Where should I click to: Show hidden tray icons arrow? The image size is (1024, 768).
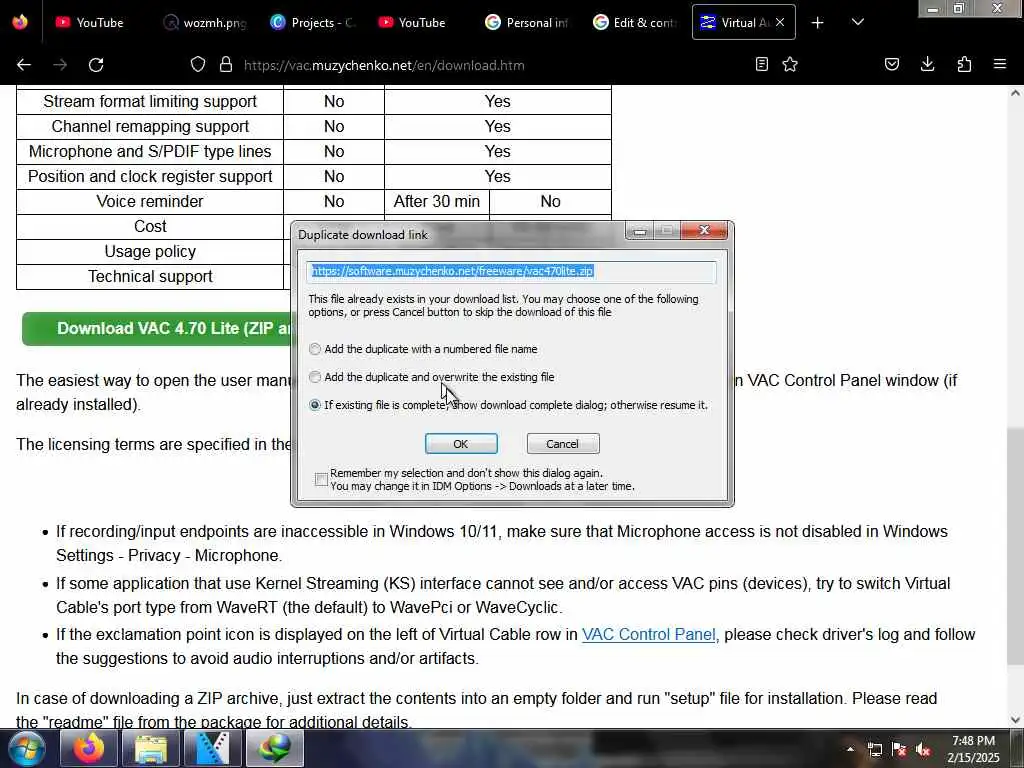(x=850, y=749)
